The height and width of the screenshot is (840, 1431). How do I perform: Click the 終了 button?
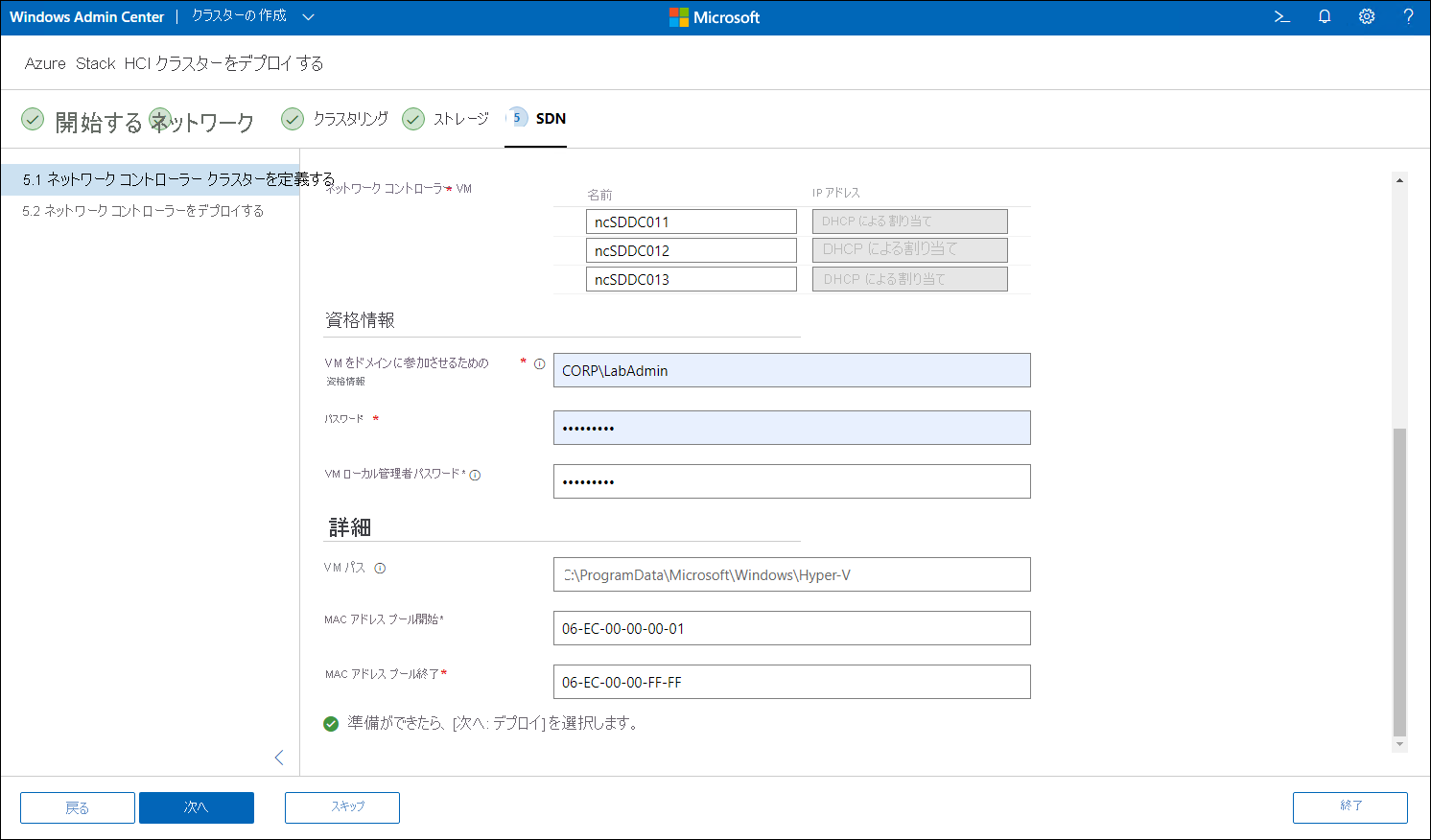pos(1350,807)
